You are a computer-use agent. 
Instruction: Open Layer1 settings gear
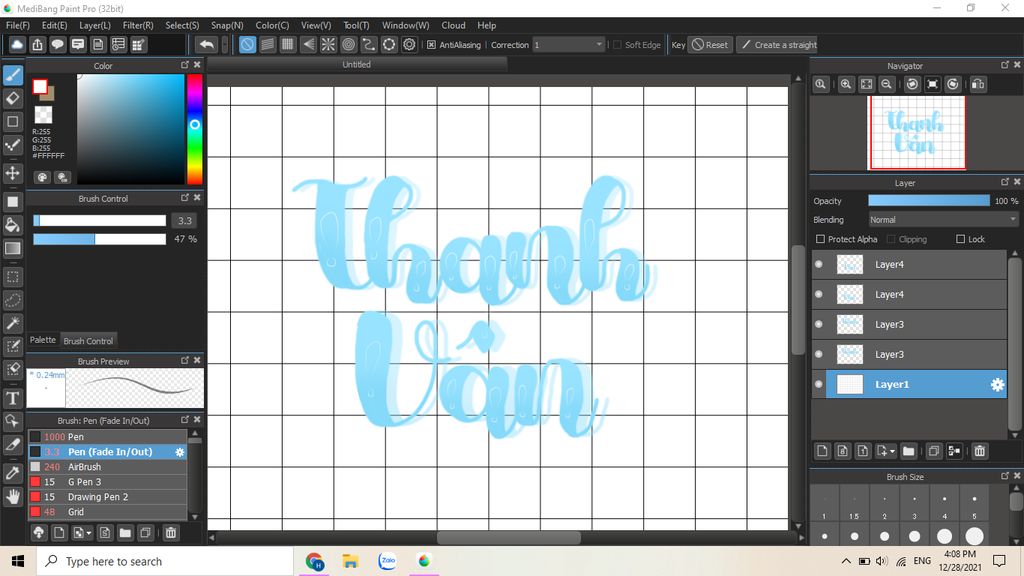[997, 385]
